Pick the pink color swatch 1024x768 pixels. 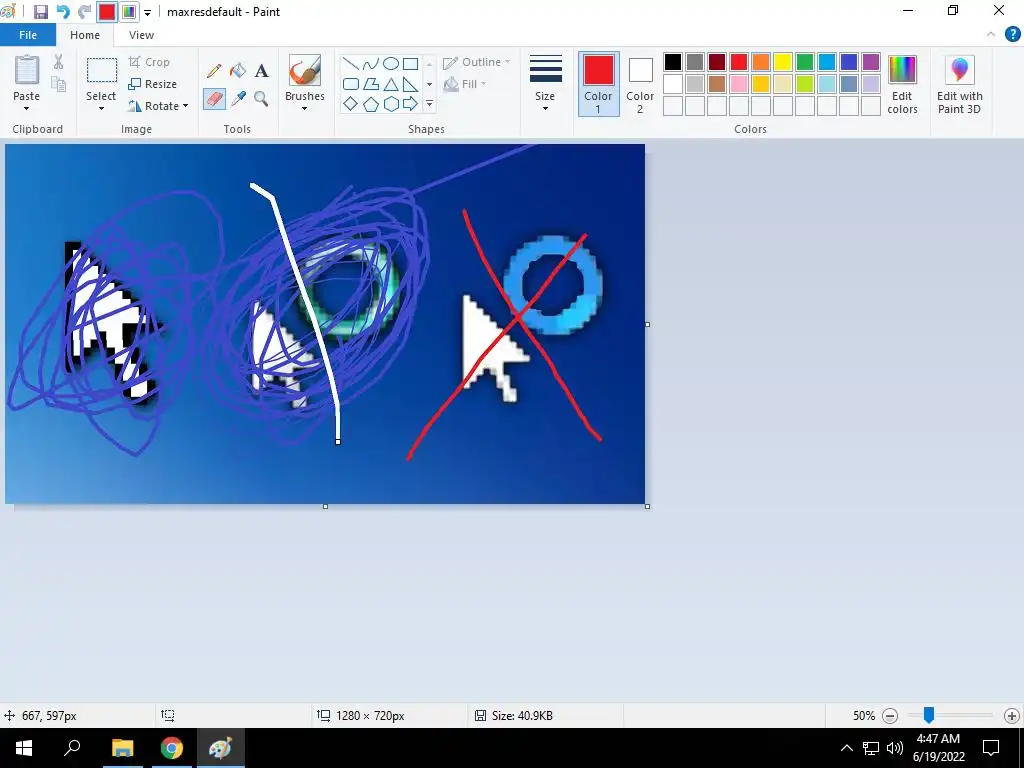point(739,84)
